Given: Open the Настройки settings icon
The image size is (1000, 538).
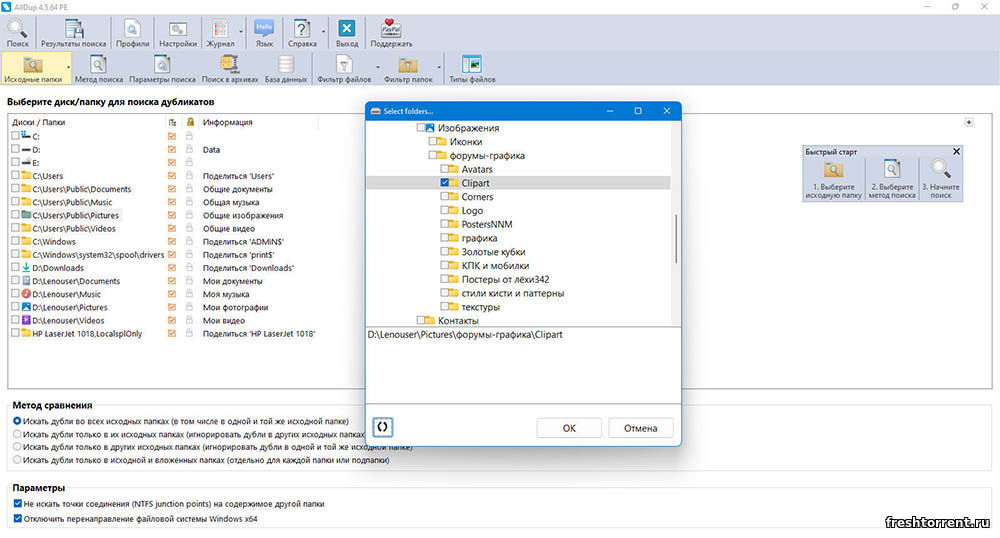Looking at the screenshot, I should coord(177,32).
